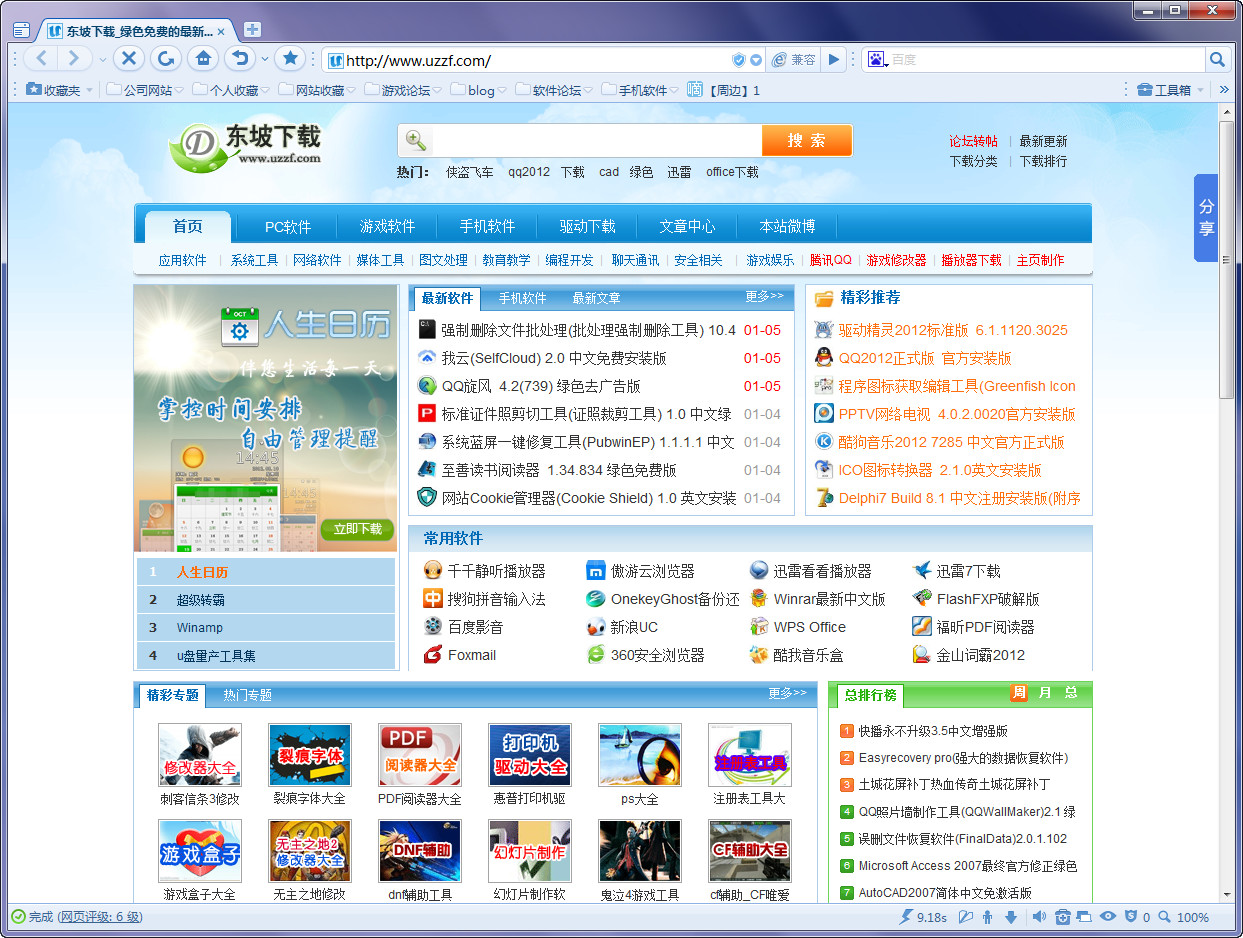This screenshot has width=1243, height=938.
Task: Open the 收藏夹 favorites dropdown
Action: click(x=59, y=90)
